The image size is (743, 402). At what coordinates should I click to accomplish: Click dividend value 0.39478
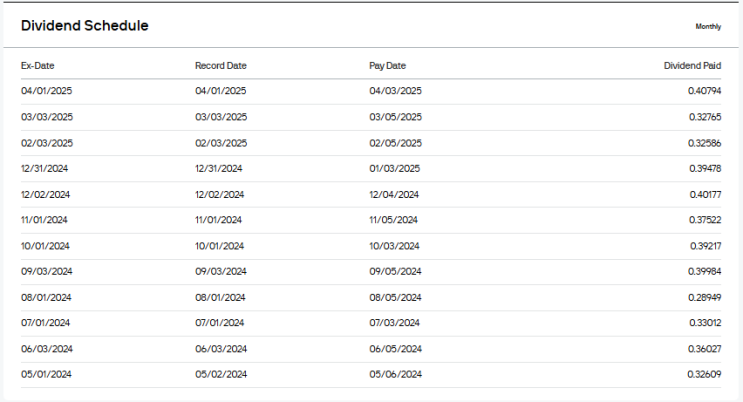tap(705, 169)
